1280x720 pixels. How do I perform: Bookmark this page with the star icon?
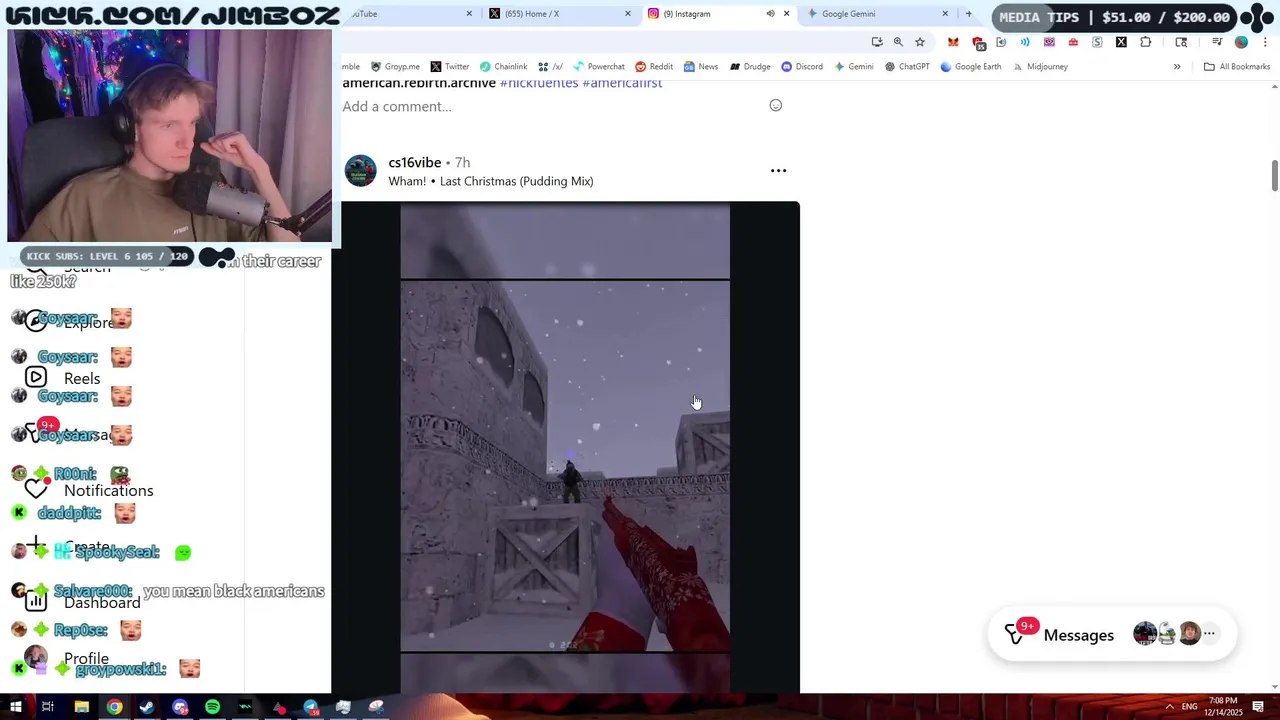pyautogui.click(x=920, y=42)
